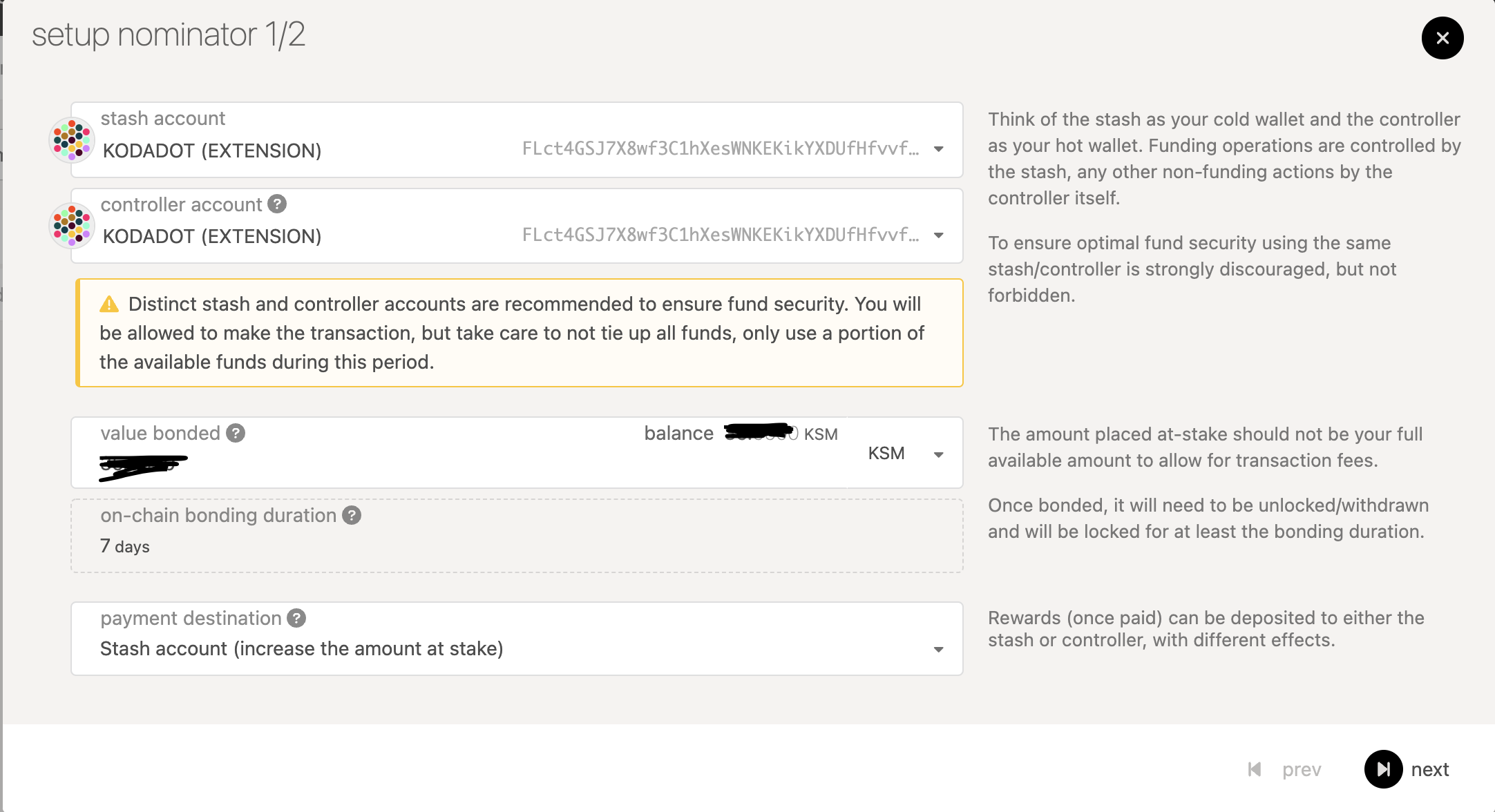Click the stash account address text
Image resolution: width=1495 pixels, height=812 pixels.
720,149
